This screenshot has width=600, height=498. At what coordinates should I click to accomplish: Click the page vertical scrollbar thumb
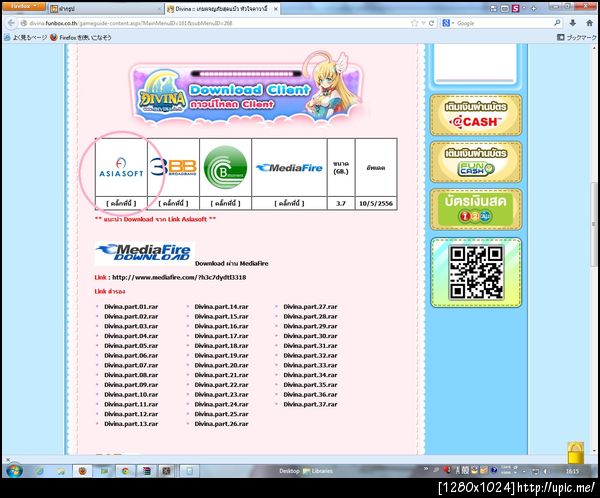(593, 224)
